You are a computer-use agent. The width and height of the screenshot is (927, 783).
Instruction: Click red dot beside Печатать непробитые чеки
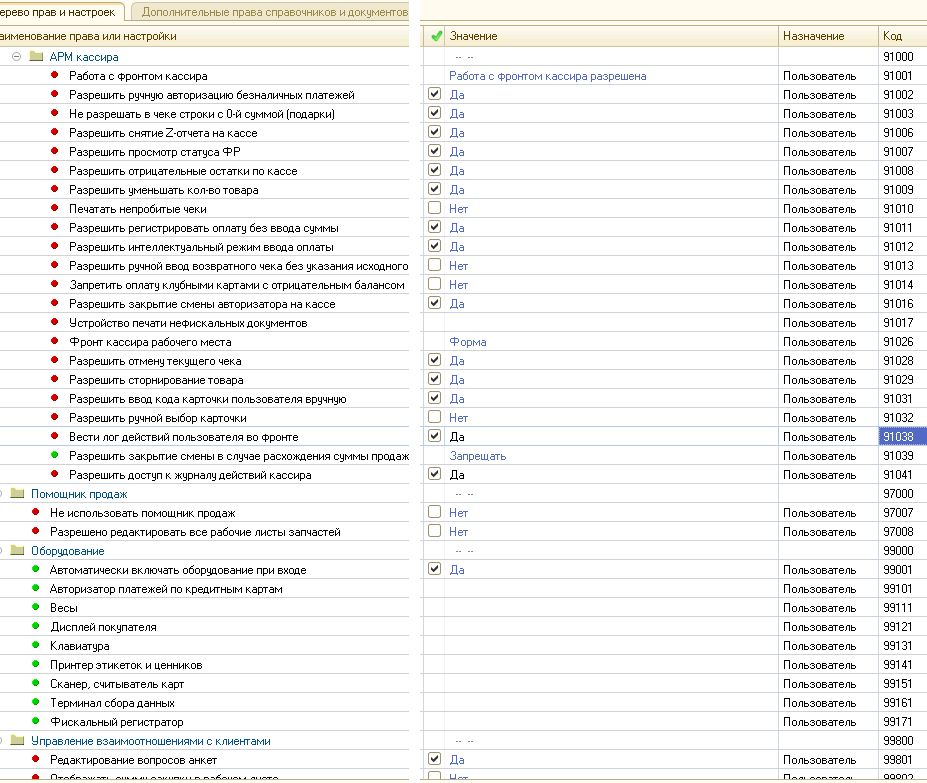pos(55,208)
